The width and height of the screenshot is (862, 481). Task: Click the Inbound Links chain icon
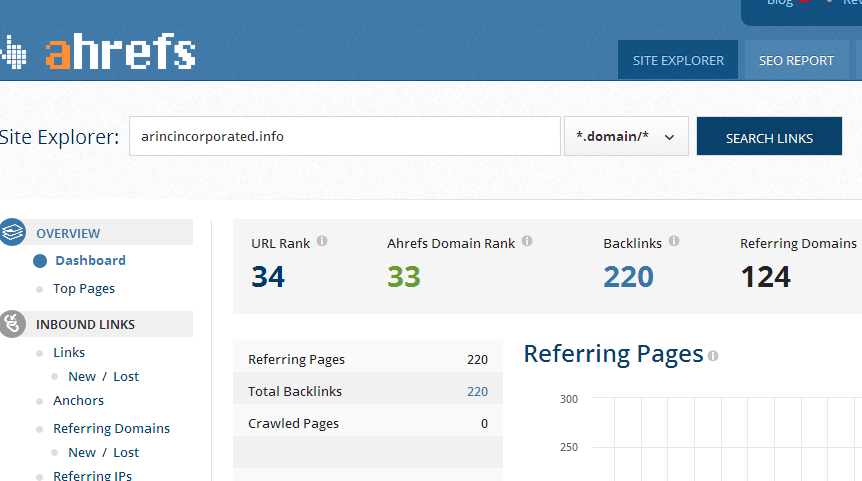click(x=12, y=324)
